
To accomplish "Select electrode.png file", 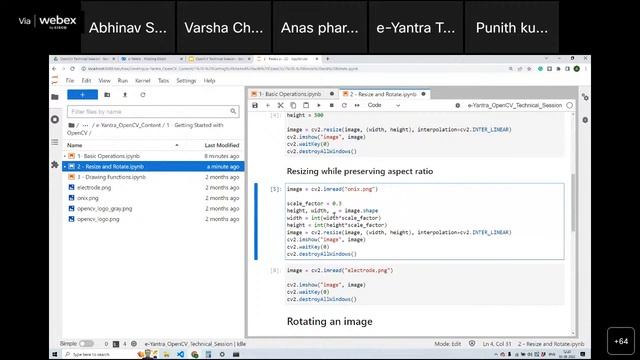I will [x=153, y=188].
